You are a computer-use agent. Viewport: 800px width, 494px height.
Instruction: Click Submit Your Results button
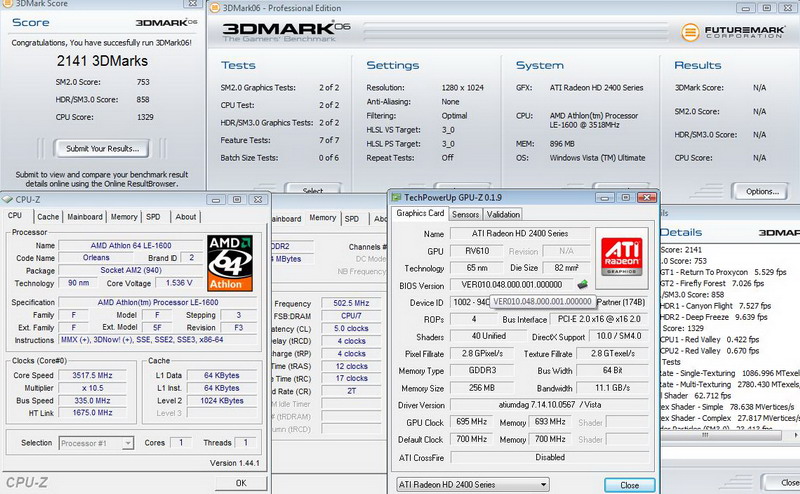pyautogui.click(x=103, y=149)
